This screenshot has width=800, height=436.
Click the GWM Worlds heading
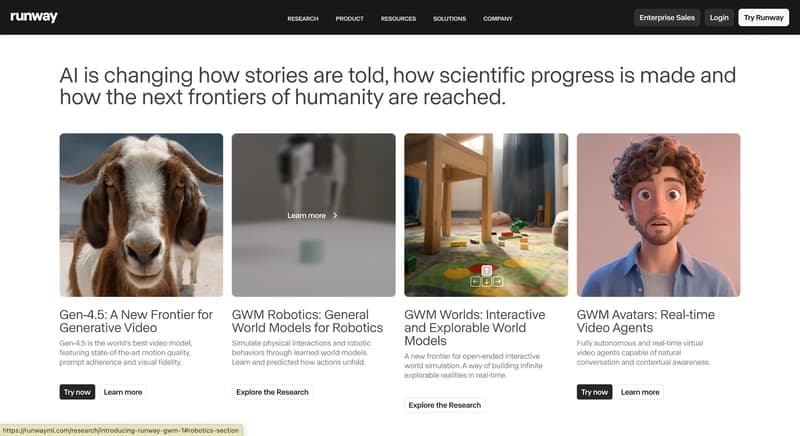coord(474,327)
